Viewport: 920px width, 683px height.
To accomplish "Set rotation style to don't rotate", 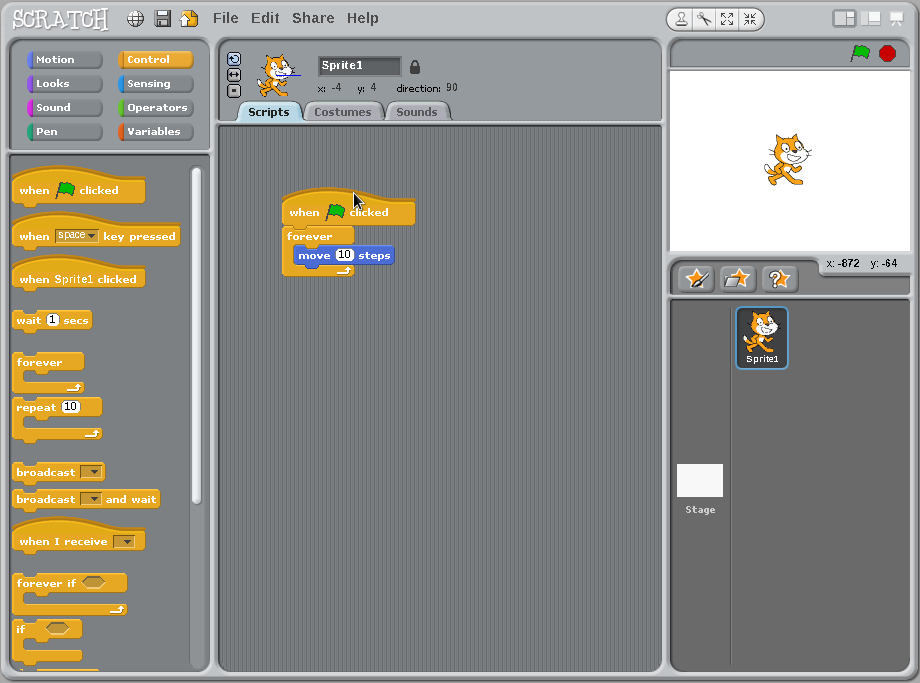I will (234, 91).
